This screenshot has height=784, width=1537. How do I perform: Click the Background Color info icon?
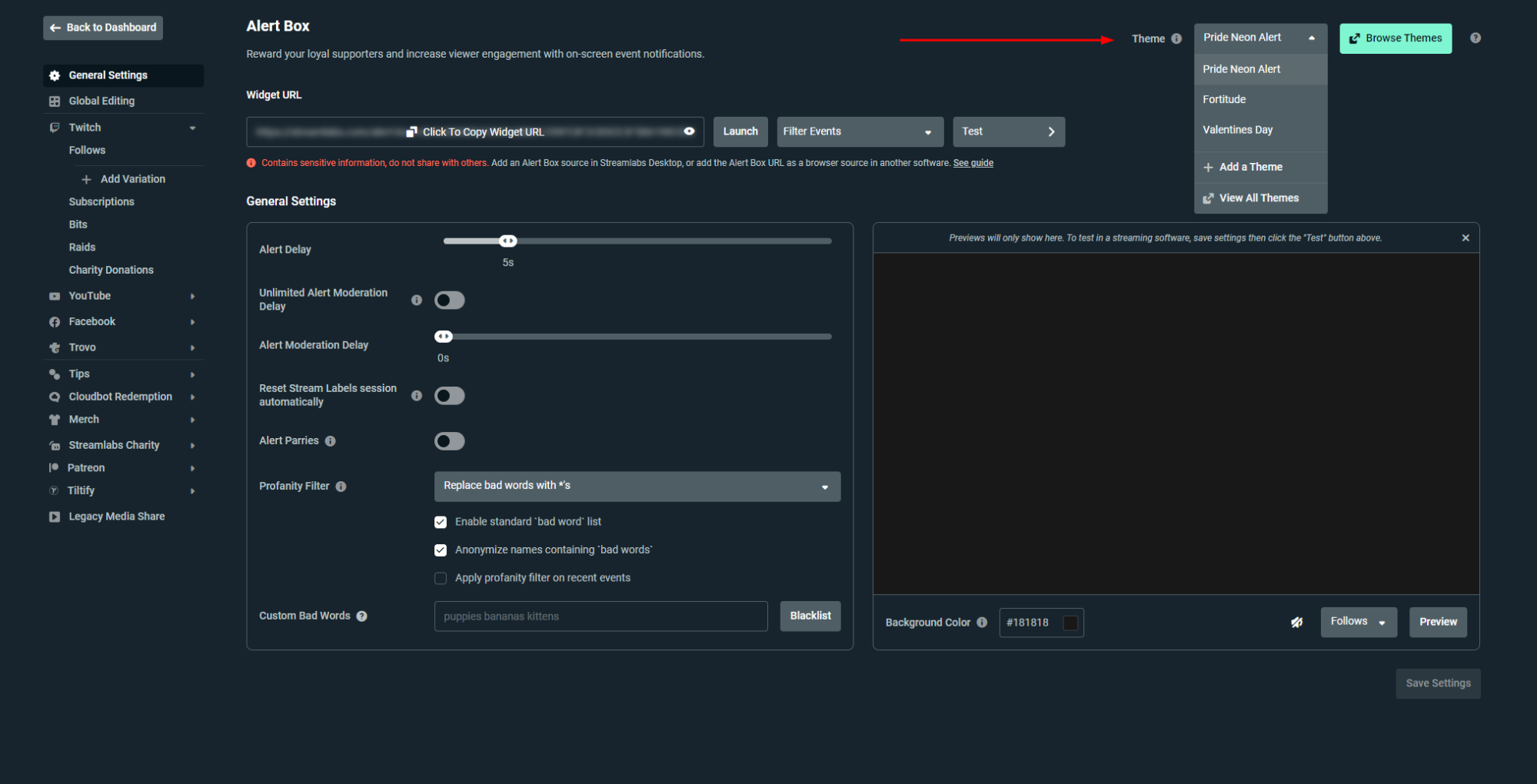click(x=982, y=623)
